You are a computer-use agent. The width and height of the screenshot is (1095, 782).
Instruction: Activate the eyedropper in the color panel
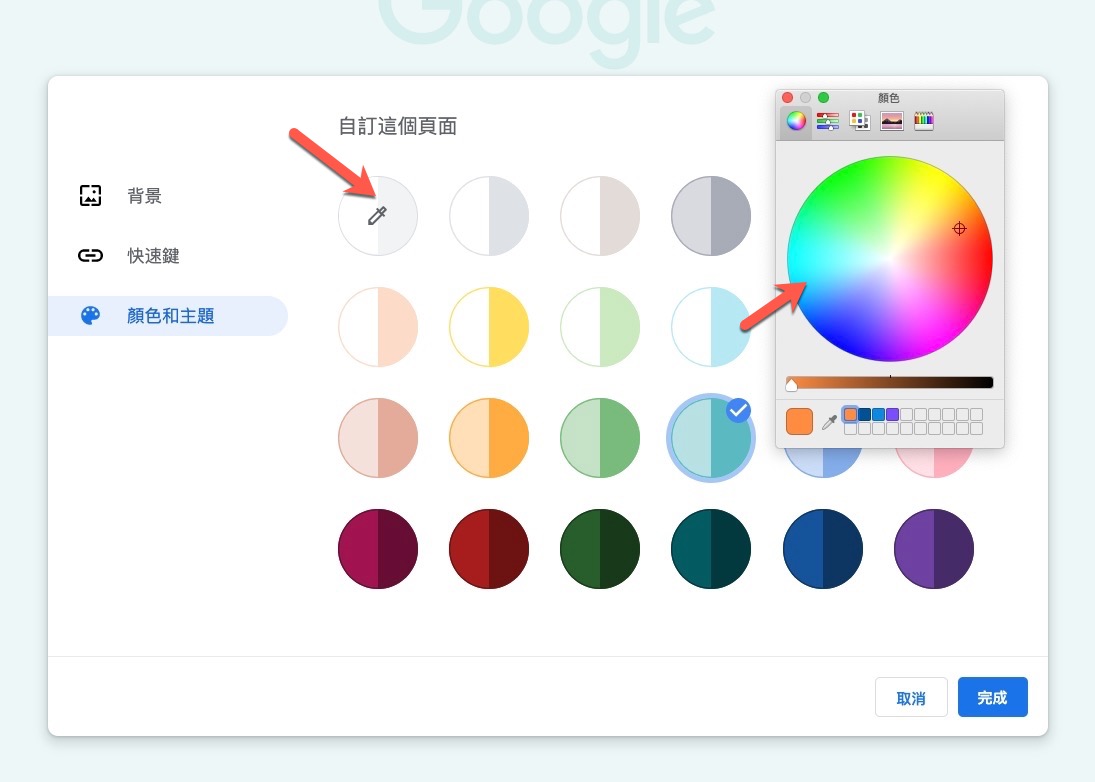pyautogui.click(x=829, y=423)
